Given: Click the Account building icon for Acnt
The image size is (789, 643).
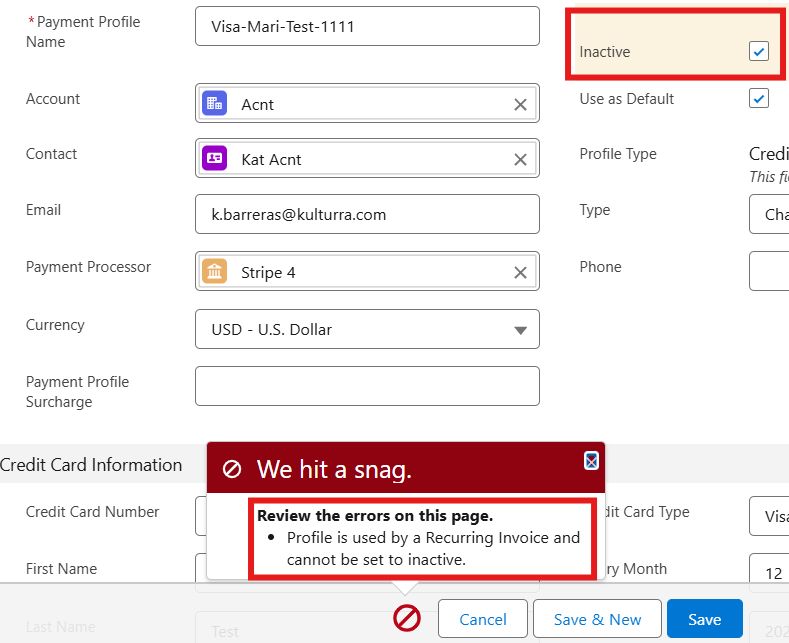Looking at the screenshot, I should tap(214, 104).
